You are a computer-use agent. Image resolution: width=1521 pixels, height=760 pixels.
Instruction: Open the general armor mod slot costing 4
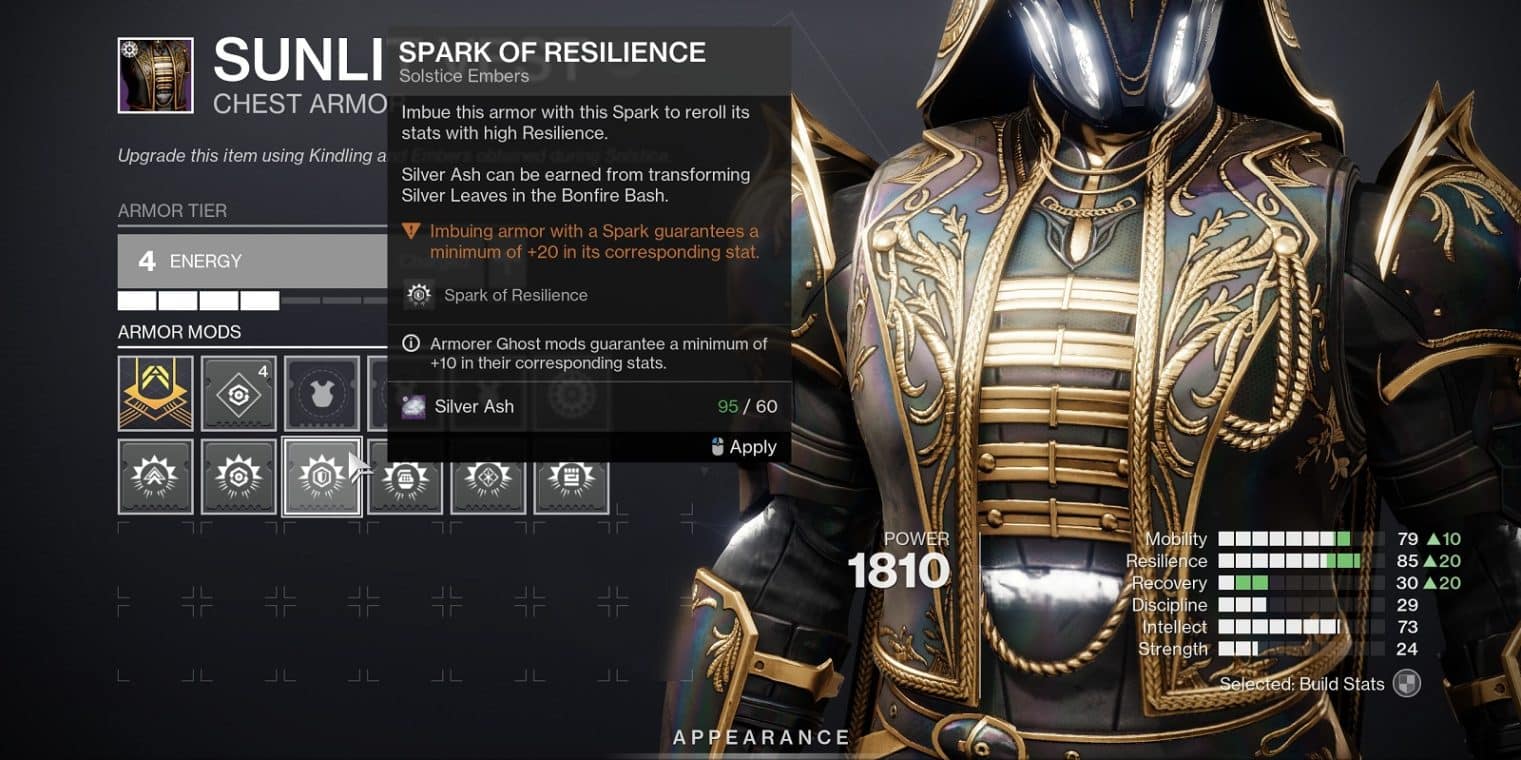(x=239, y=393)
